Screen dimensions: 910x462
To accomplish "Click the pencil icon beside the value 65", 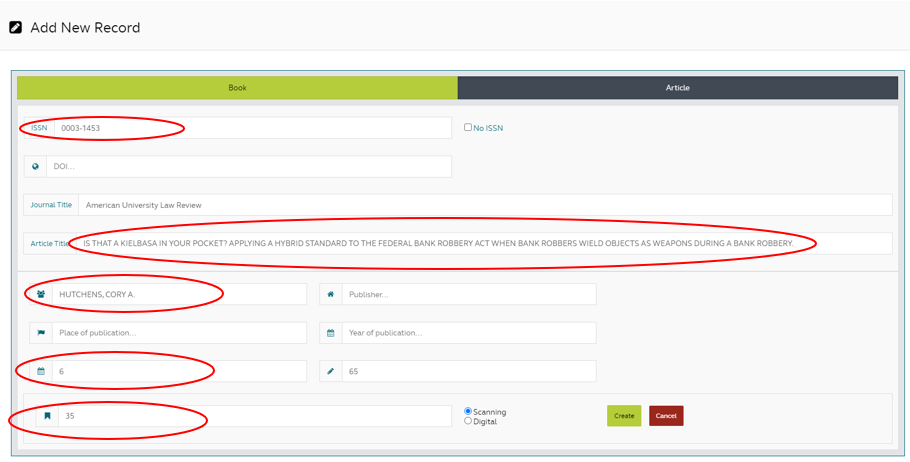I will coord(331,371).
